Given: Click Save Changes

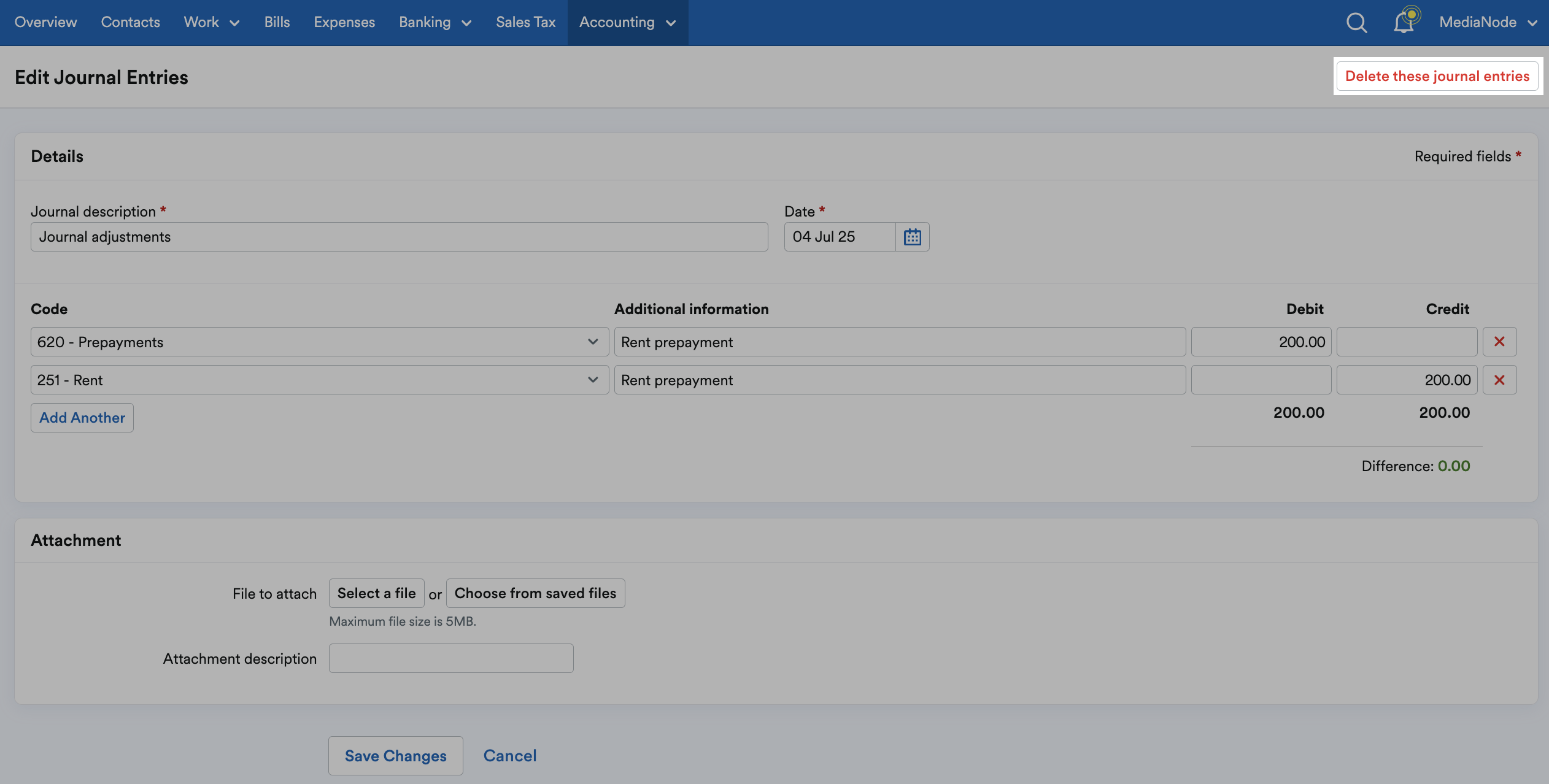Looking at the screenshot, I should click(x=396, y=756).
